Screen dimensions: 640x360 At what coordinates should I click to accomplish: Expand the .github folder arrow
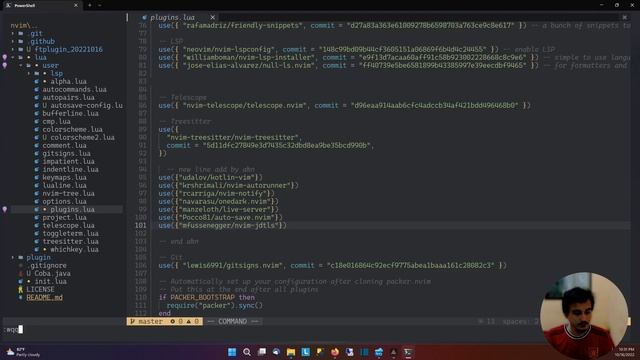(x=13, y=41)
